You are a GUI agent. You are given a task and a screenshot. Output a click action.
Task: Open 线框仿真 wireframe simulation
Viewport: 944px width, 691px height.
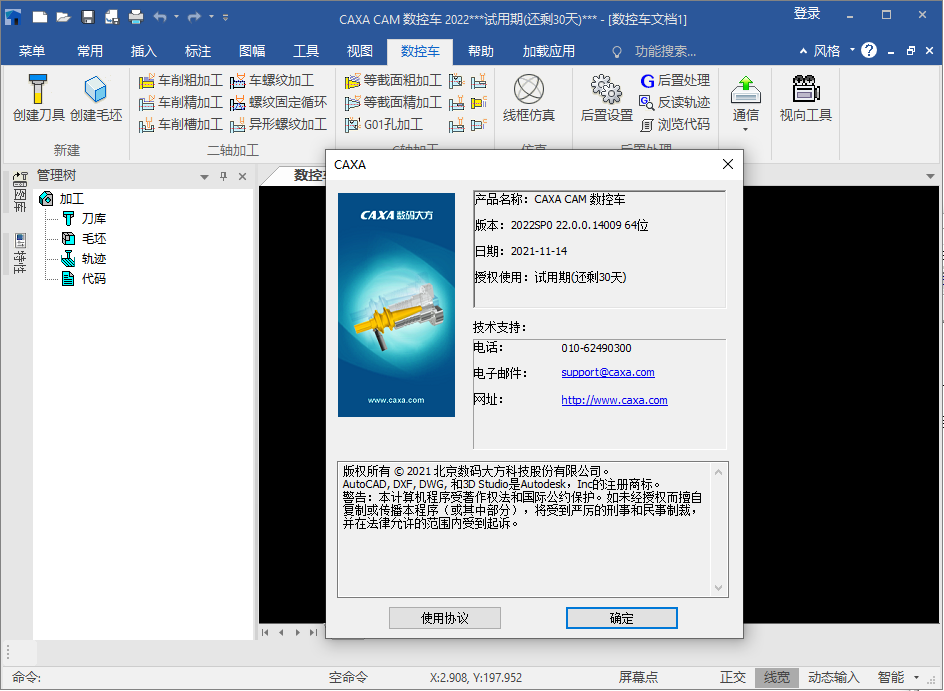(529, 98)
